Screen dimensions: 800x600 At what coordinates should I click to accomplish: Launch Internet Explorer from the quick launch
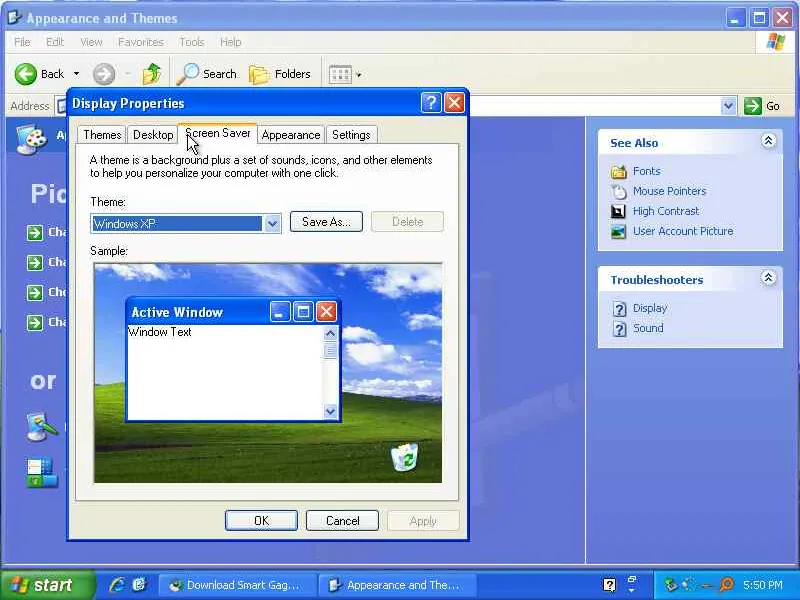[x=117, y=585]
